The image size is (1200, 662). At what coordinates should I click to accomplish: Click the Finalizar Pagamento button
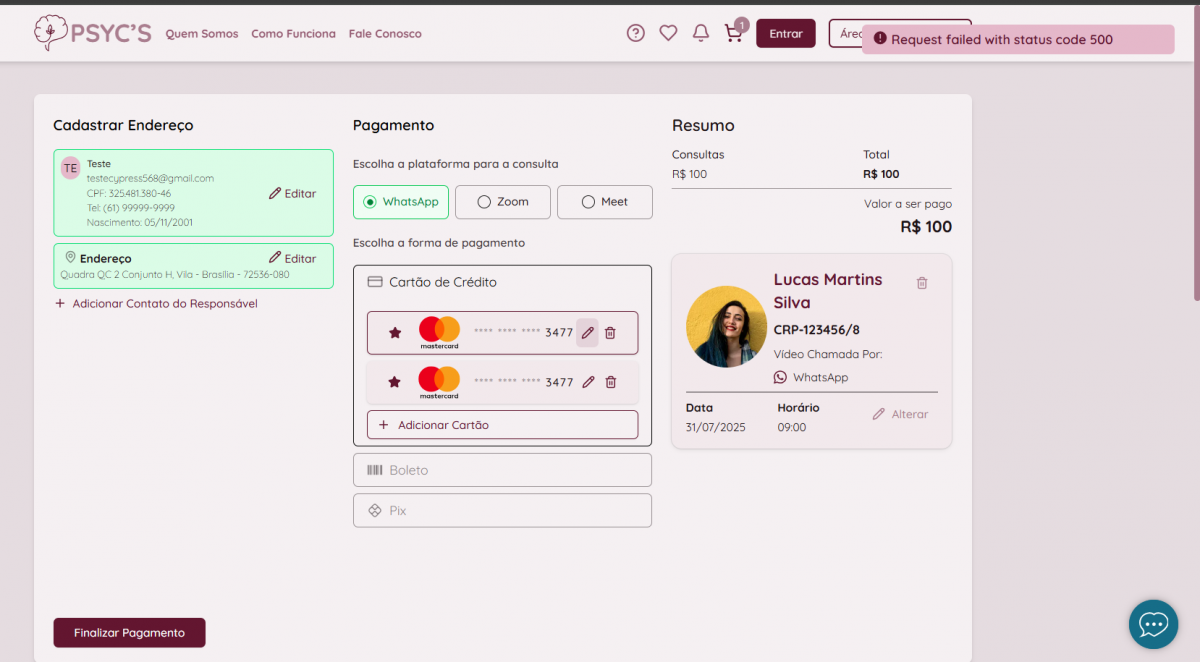129,633
